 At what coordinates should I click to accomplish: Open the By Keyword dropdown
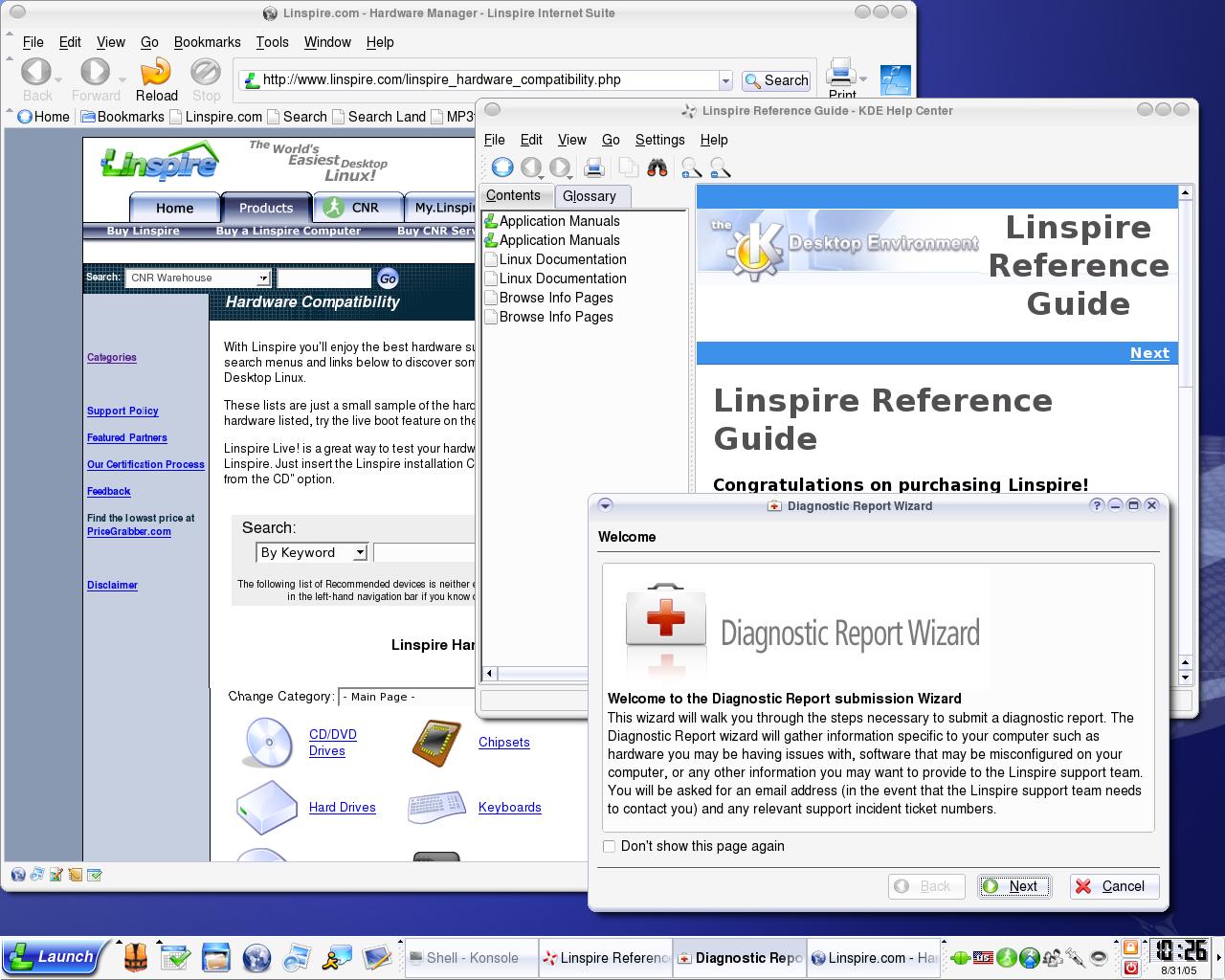tap(360, 552)
